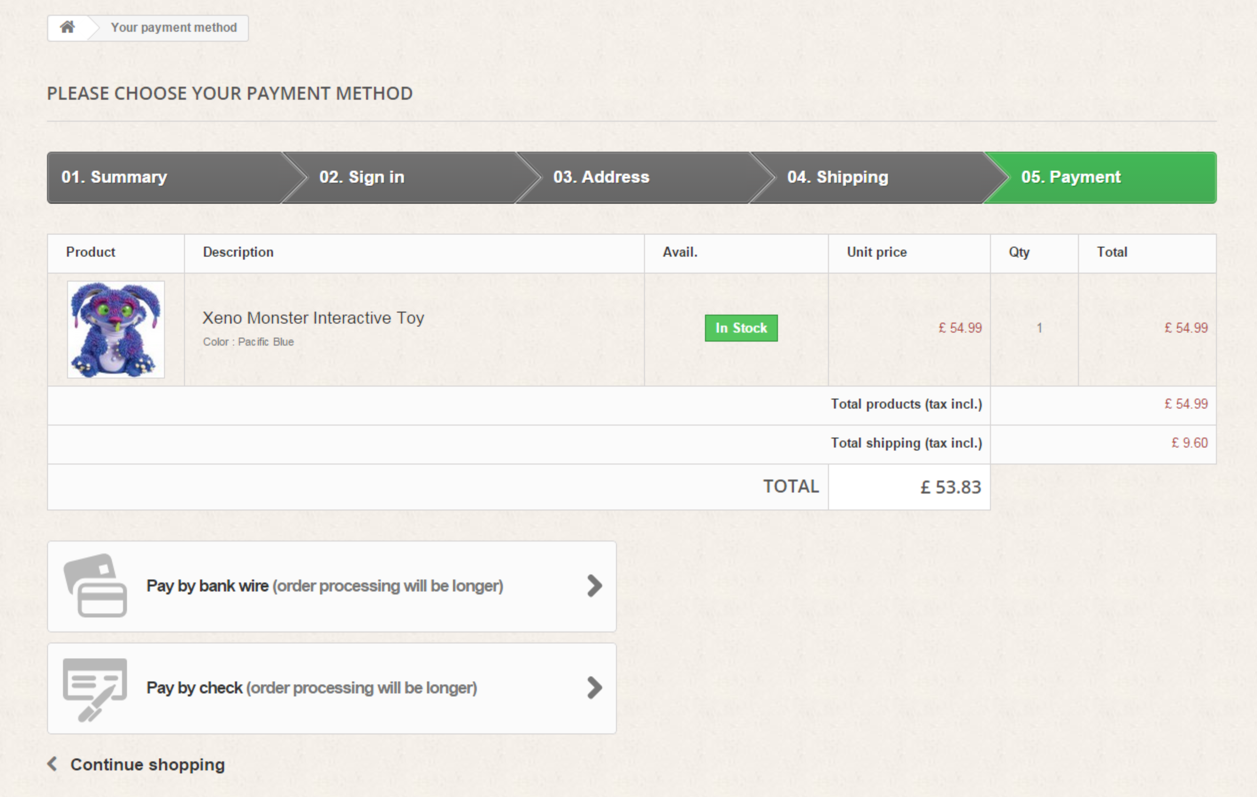Return to the 03. Address step
The width and height of the screenshot is (1257, 797).
[601, 177]
